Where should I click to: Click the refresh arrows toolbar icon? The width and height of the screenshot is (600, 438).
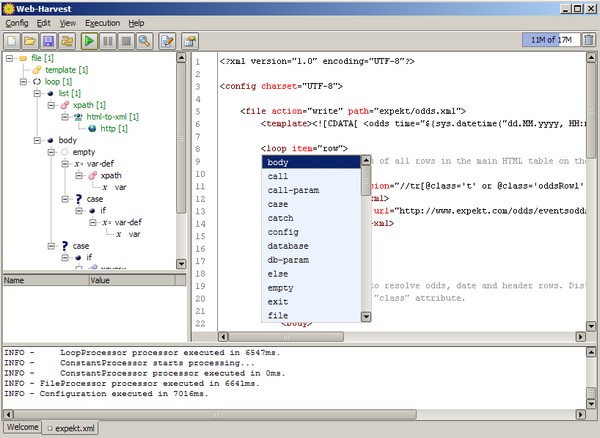[67, 41]
